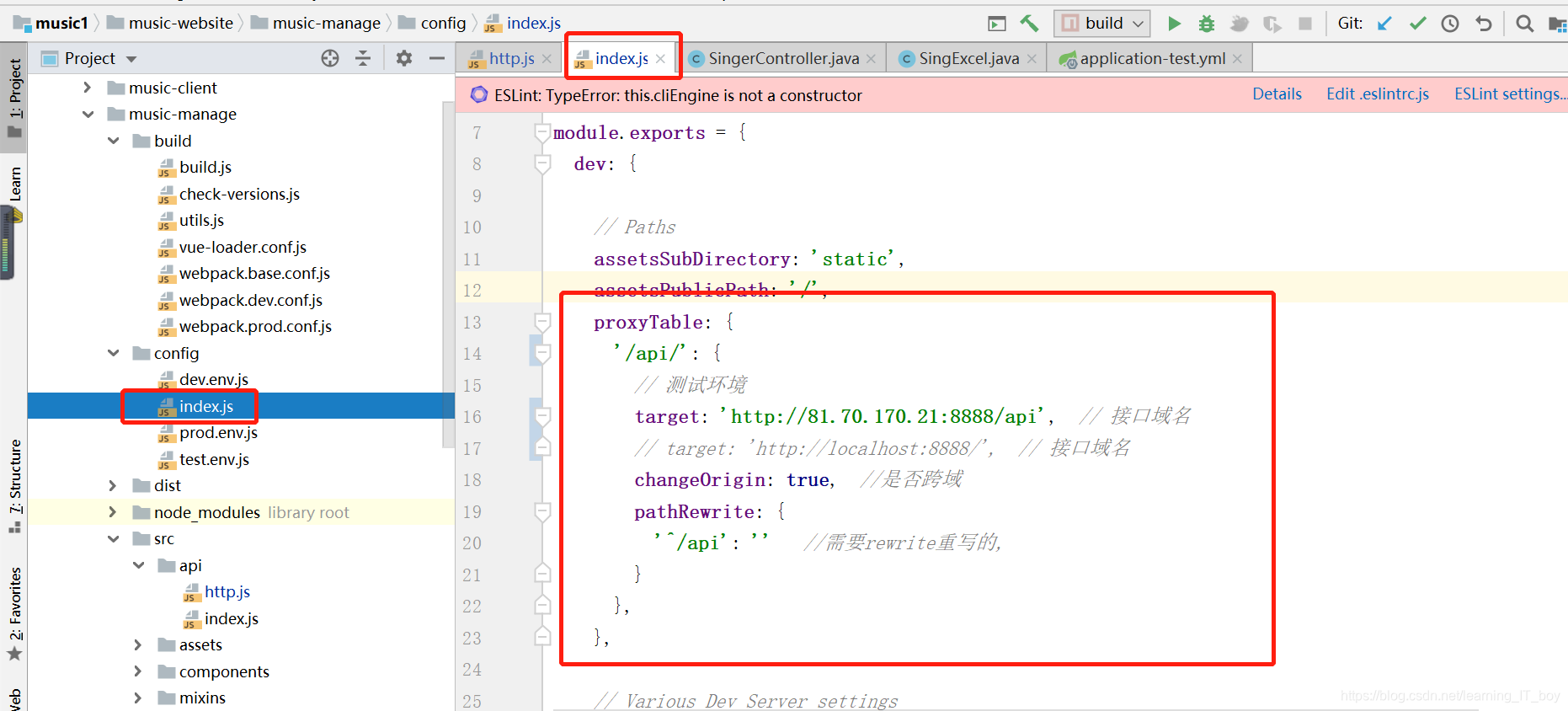Image resolution: width=1568 pixels, height=711 pixels.
Task: Click the gray Stop square icon
Action: 1305,24
